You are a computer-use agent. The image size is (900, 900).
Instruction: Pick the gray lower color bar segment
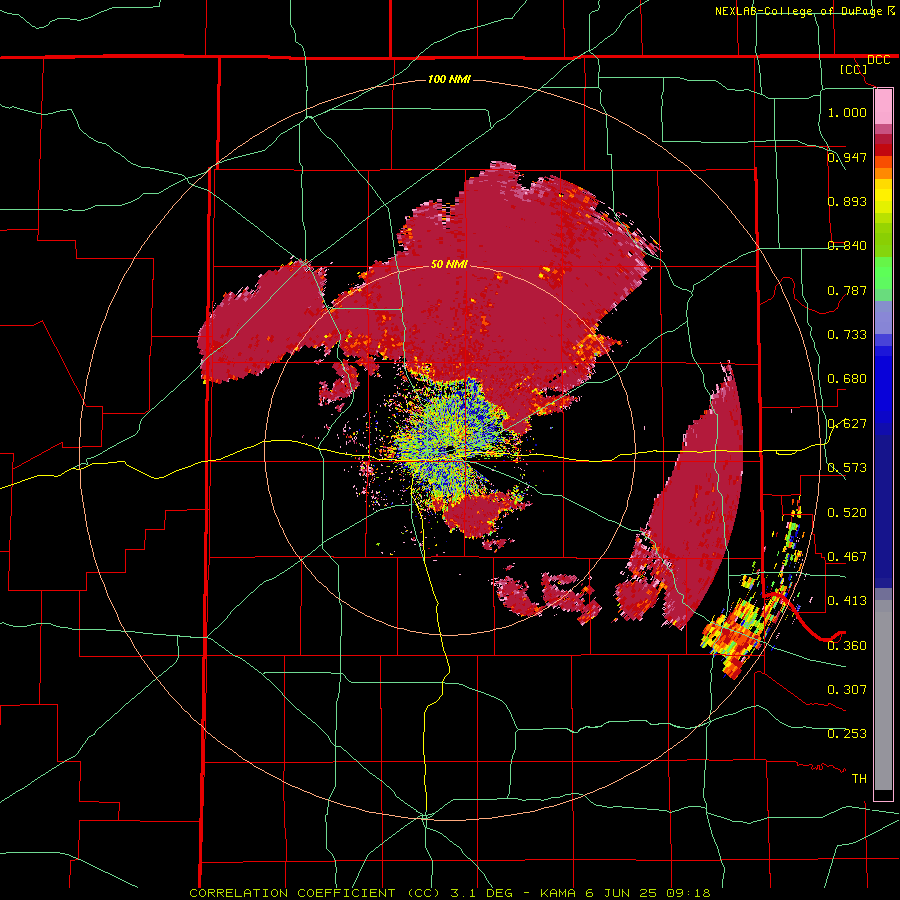point(883,695)
